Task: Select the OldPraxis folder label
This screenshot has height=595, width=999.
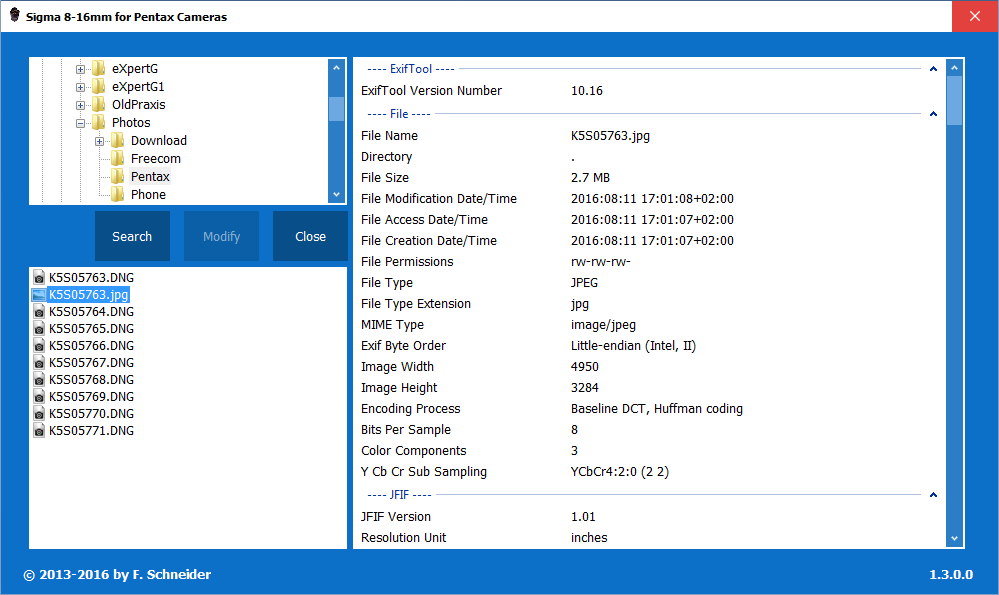Action: pyautogui.click(x=139, y=104)
